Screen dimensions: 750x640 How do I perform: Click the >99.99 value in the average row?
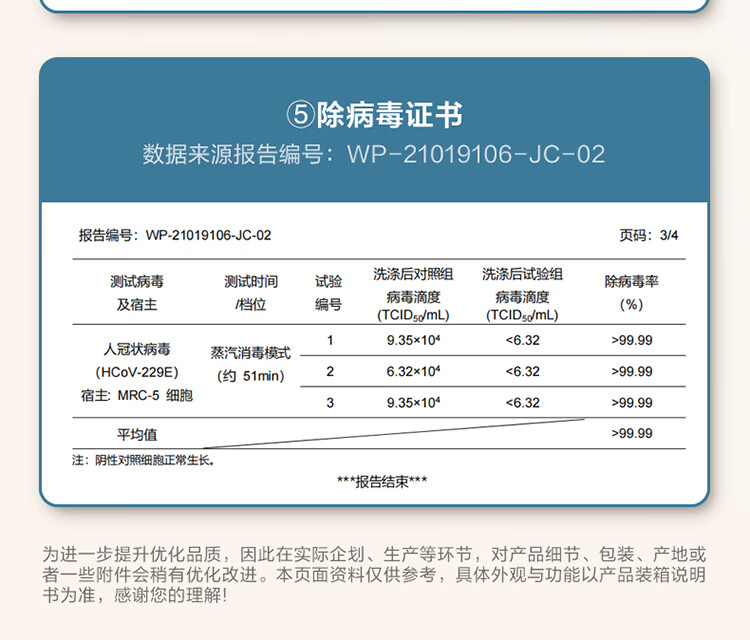coord(631,433)
